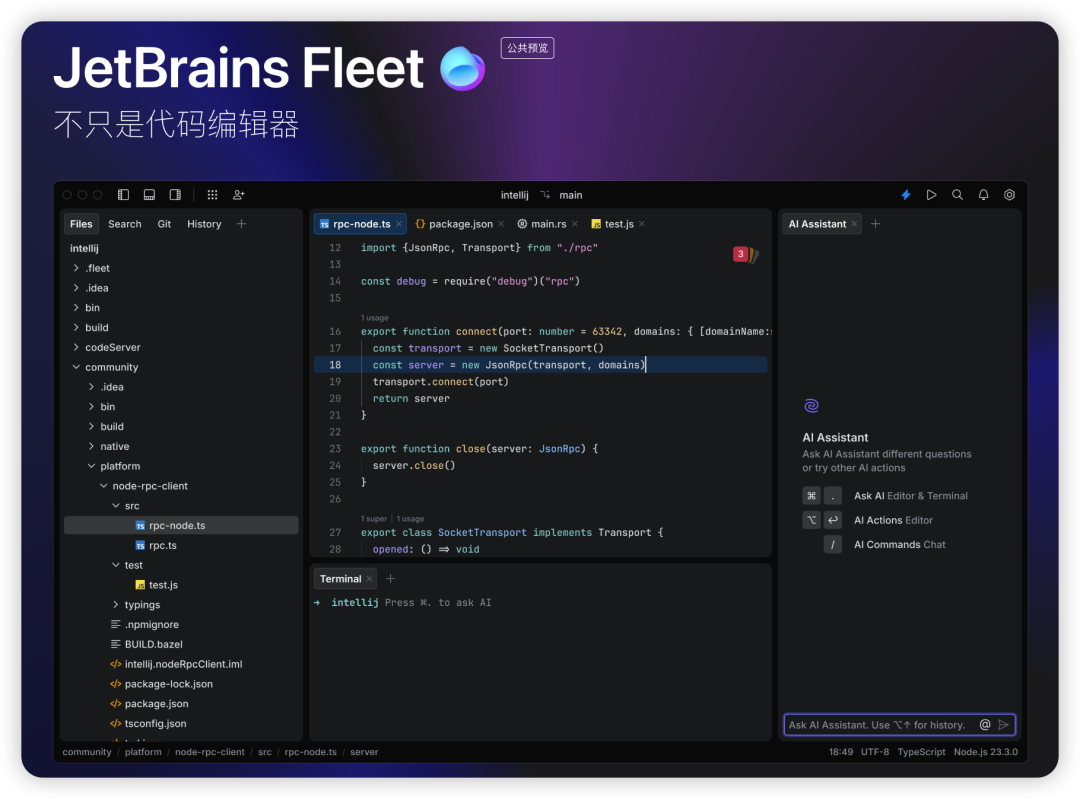This screenshot has height=799, width=1080.
Task: Open settings with the gear icon
Action: pyautogui.click(x=1009, y=194)
